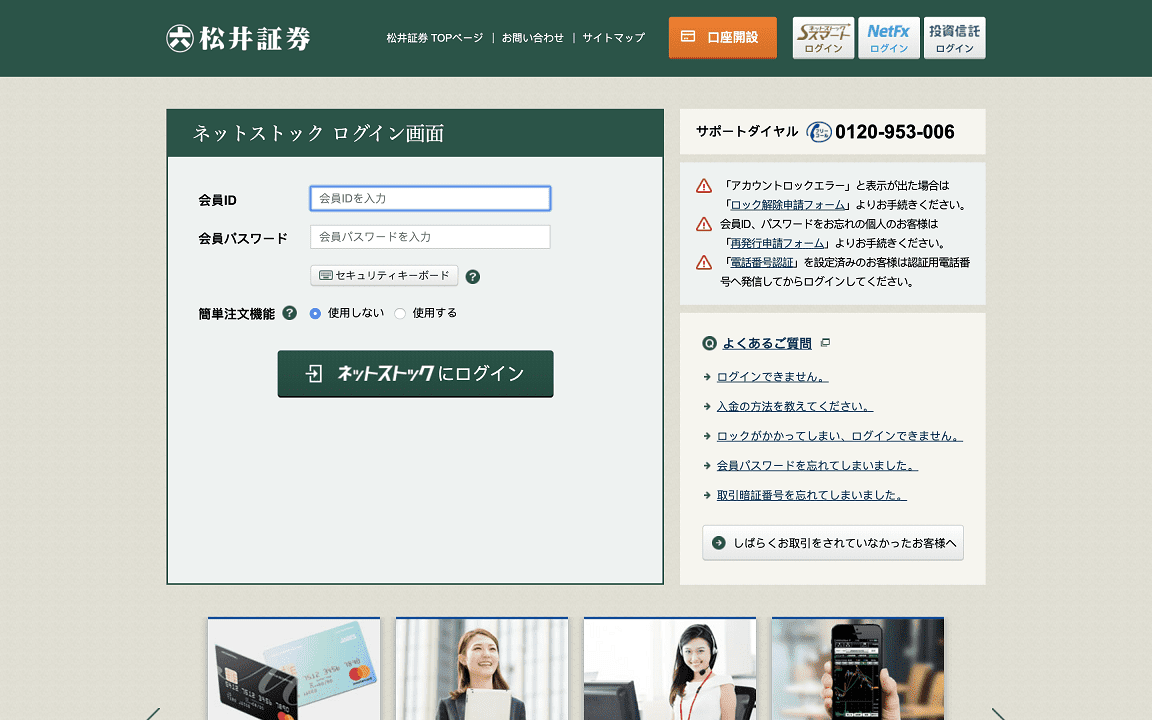The width and height of the screenshot is (1152, 720).
Task: Open the NetFx login icon
Action: click(888, 38)
